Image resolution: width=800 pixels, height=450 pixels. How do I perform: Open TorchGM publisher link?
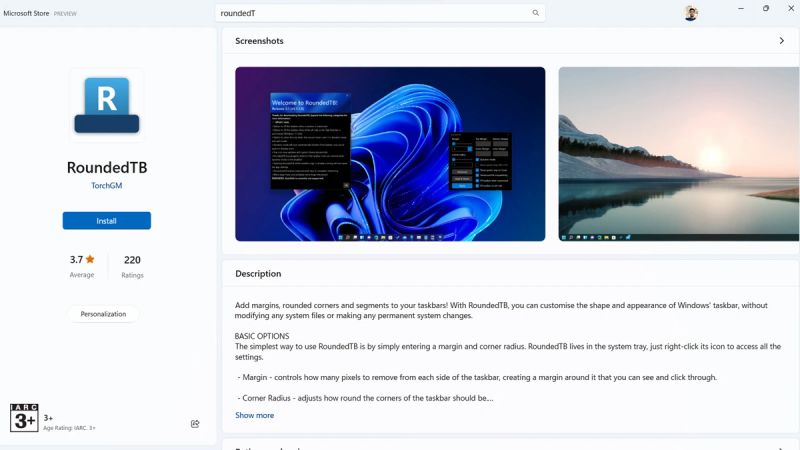107,186
